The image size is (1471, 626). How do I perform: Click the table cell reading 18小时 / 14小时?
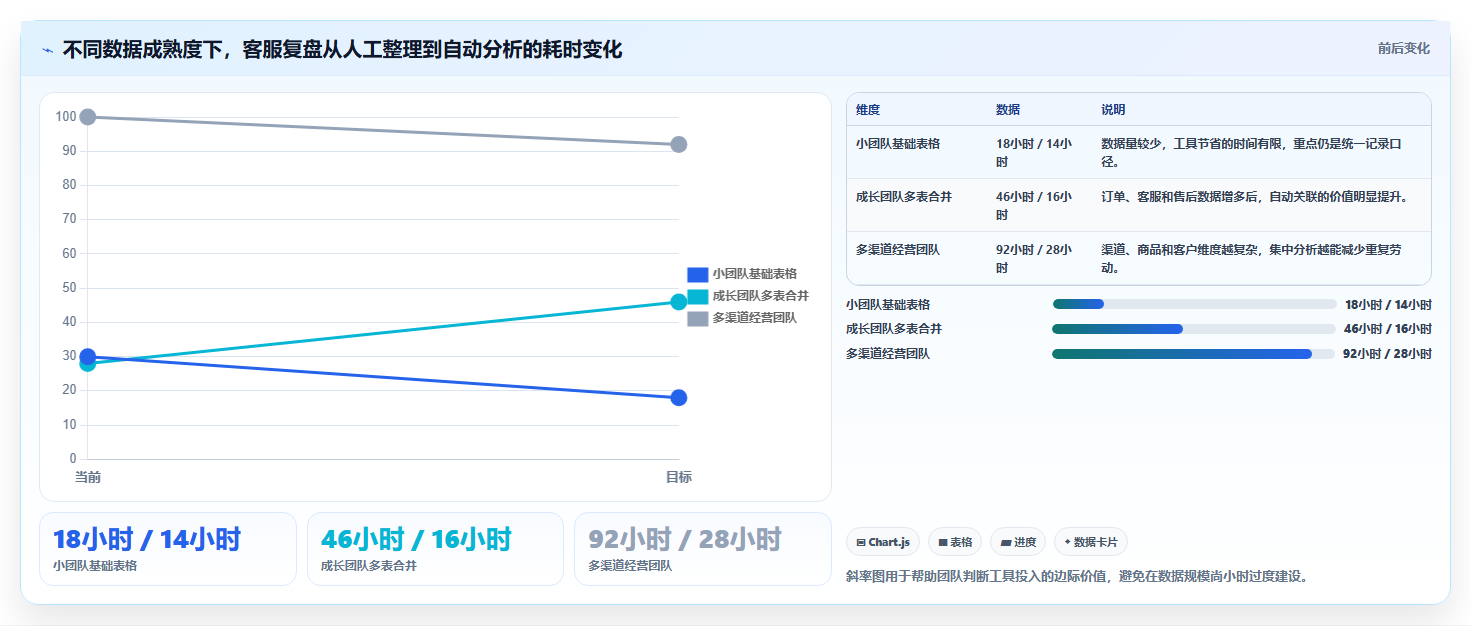1034,153
